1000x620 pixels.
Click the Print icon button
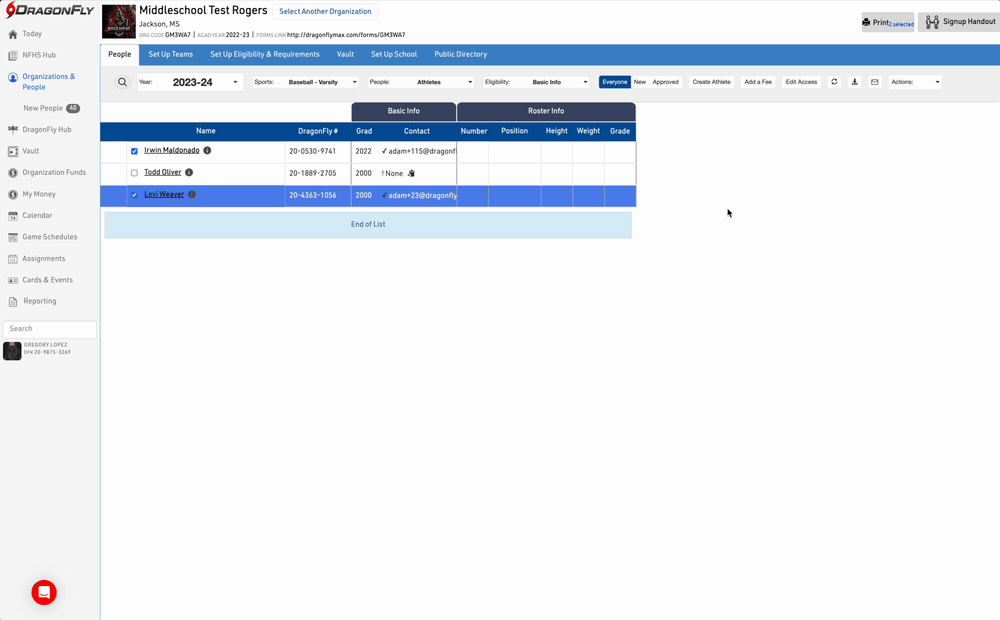point(887,22)
